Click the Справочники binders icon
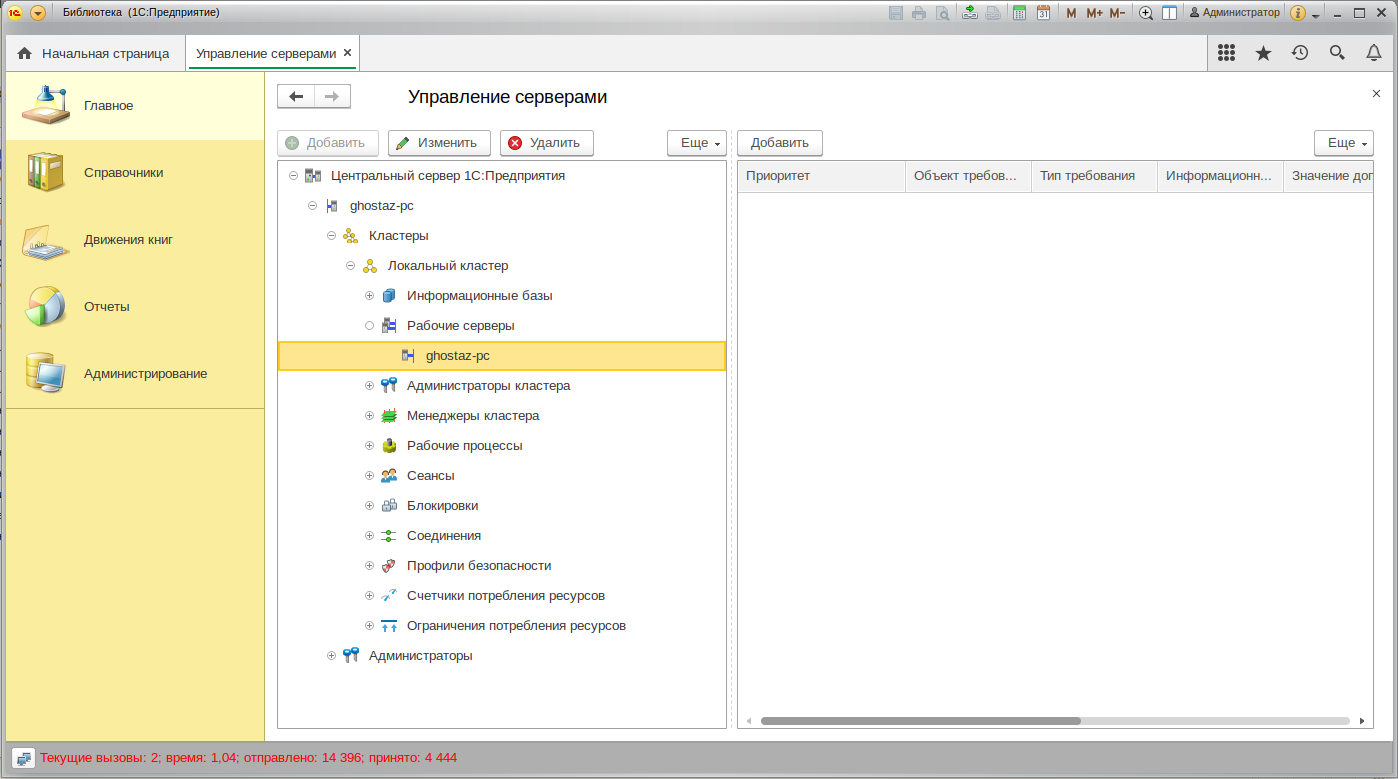This screenshot has width=1398, height=779. point(46,172)
